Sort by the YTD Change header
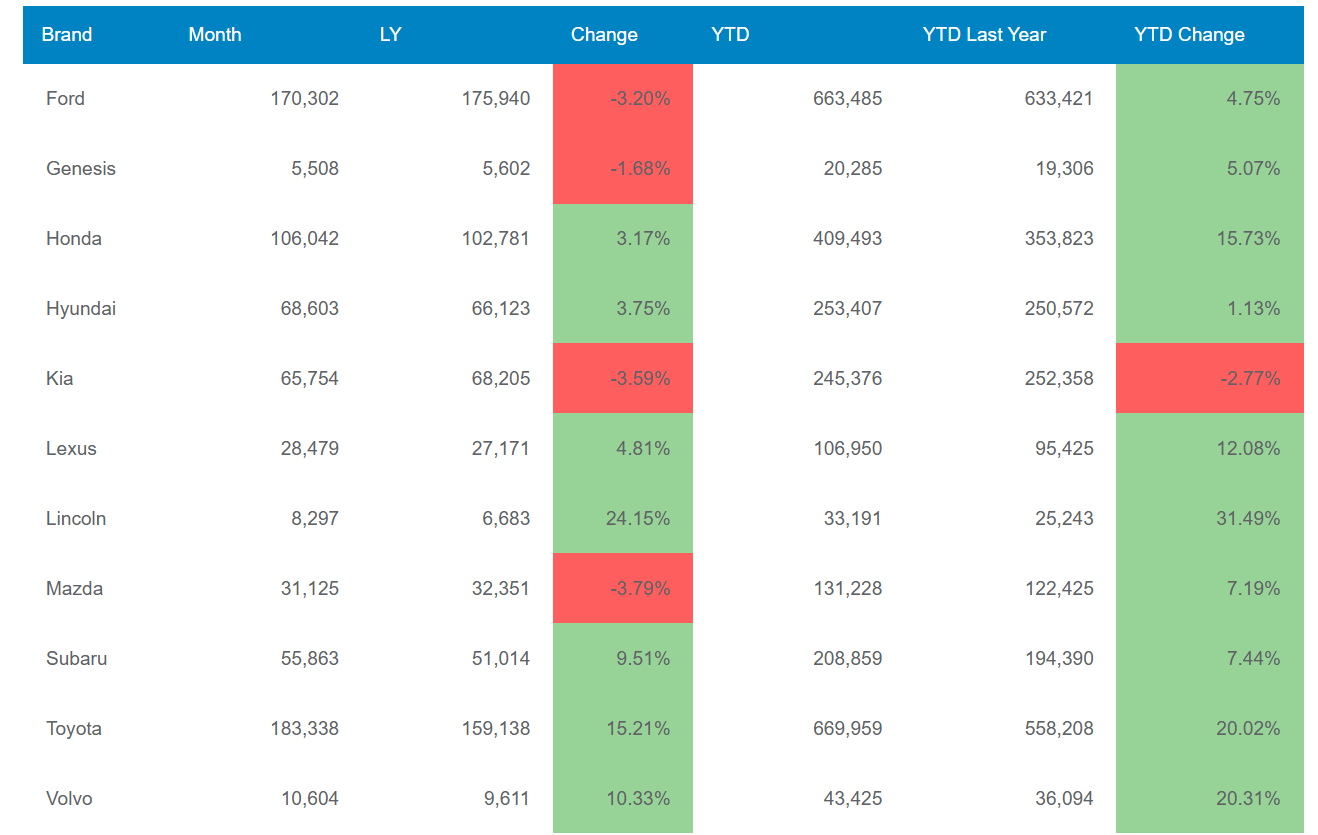This screenshot has height=835, width=1318. (1189, 35)
